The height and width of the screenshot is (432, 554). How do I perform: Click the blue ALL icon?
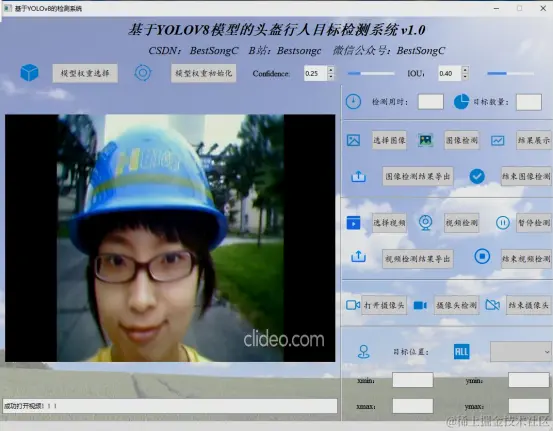click(461, 351)
